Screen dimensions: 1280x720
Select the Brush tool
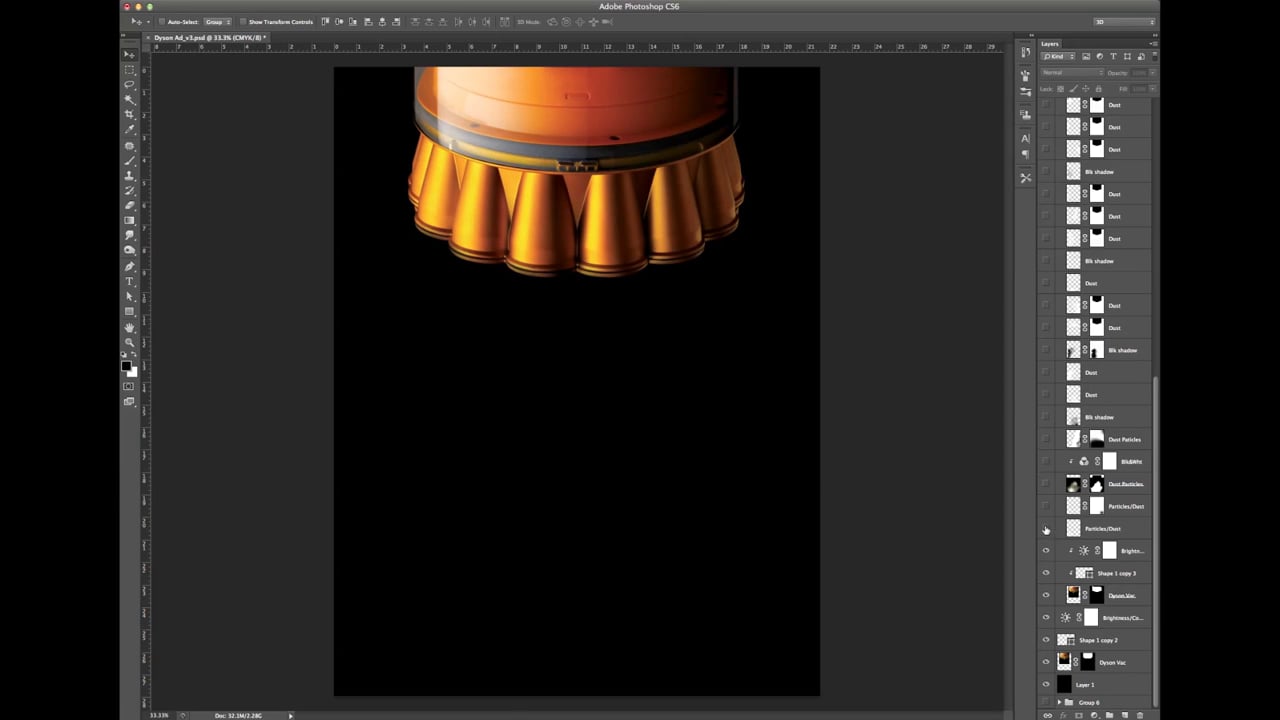[x=129, y=160]
